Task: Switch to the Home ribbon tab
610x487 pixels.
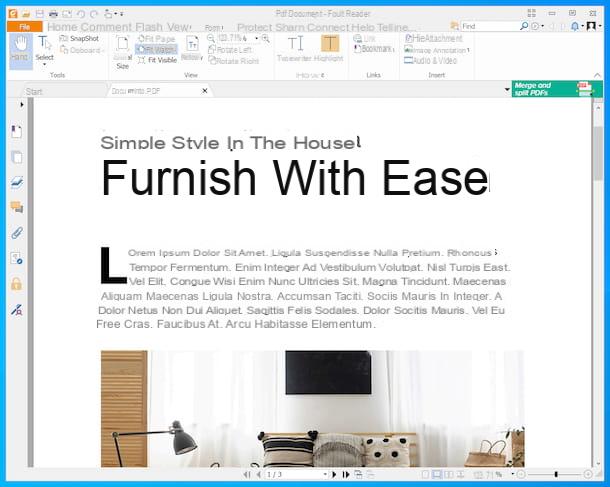Action: pyautogui.click(x=63, y=27)
